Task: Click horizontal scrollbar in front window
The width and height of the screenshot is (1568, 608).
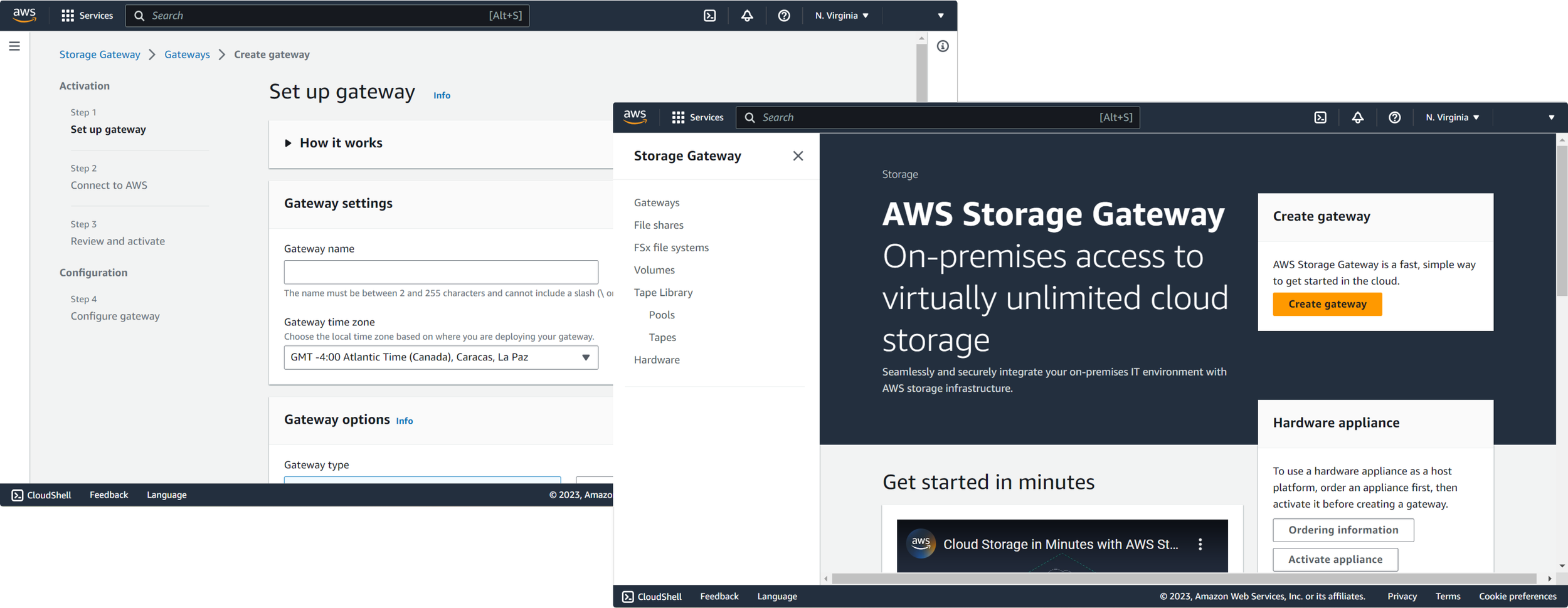Action: tap(1184, 579)
